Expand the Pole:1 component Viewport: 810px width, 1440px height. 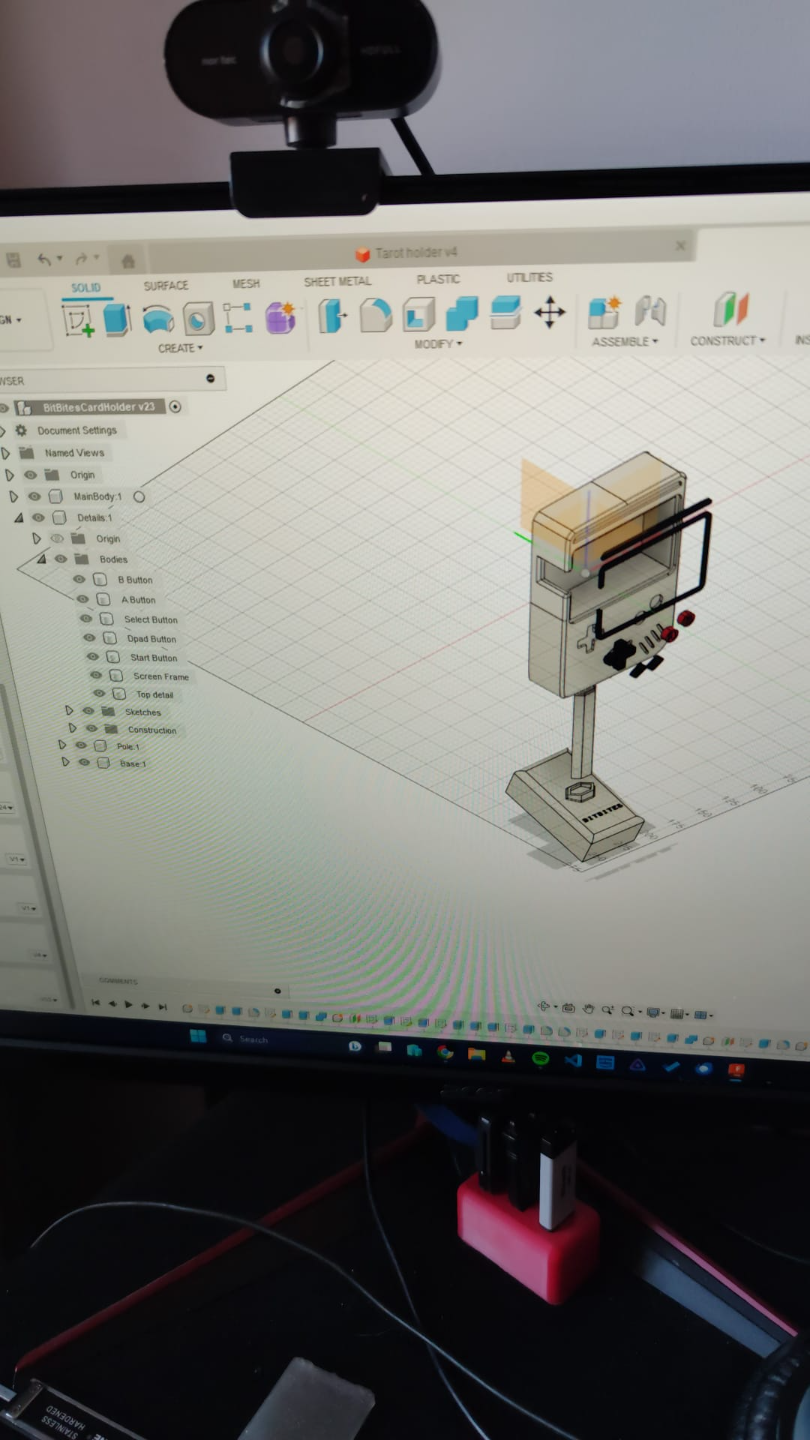click(63, 745)
